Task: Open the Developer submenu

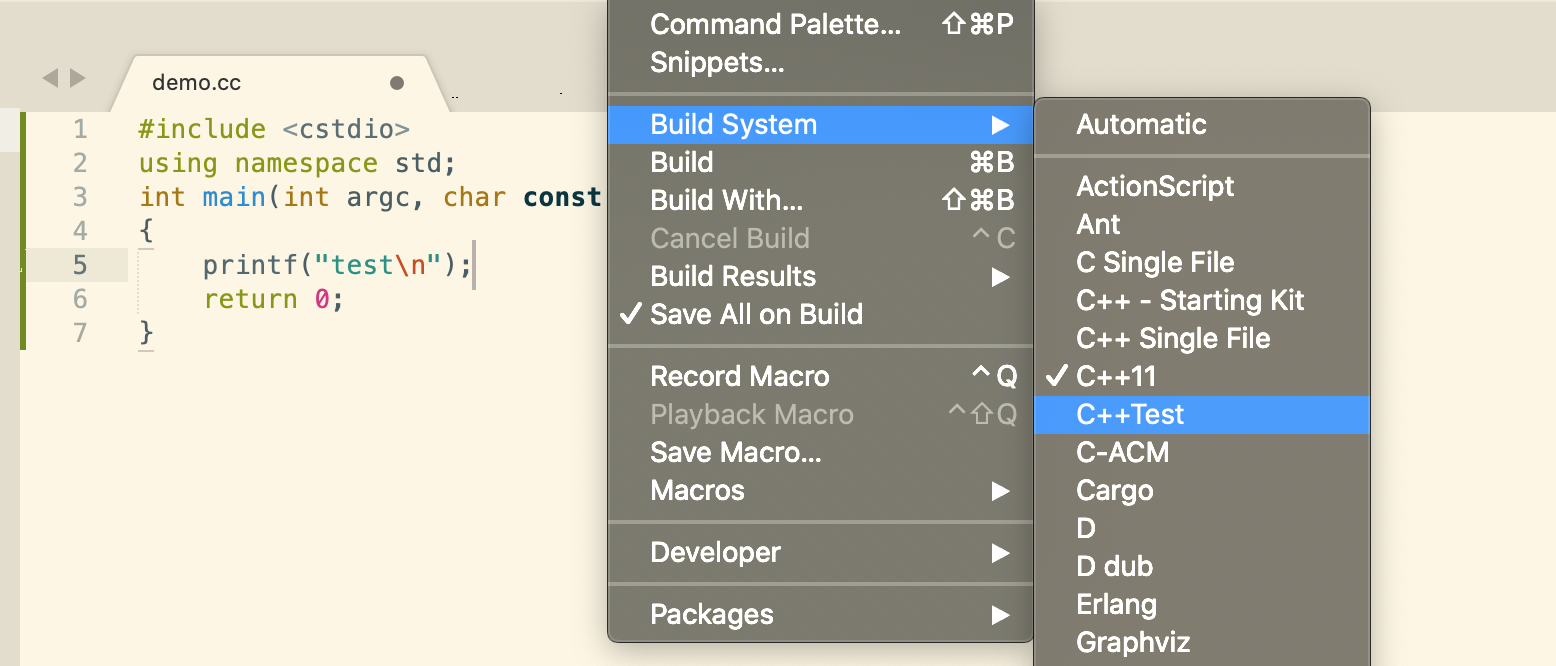Action: tap(715, 552)
